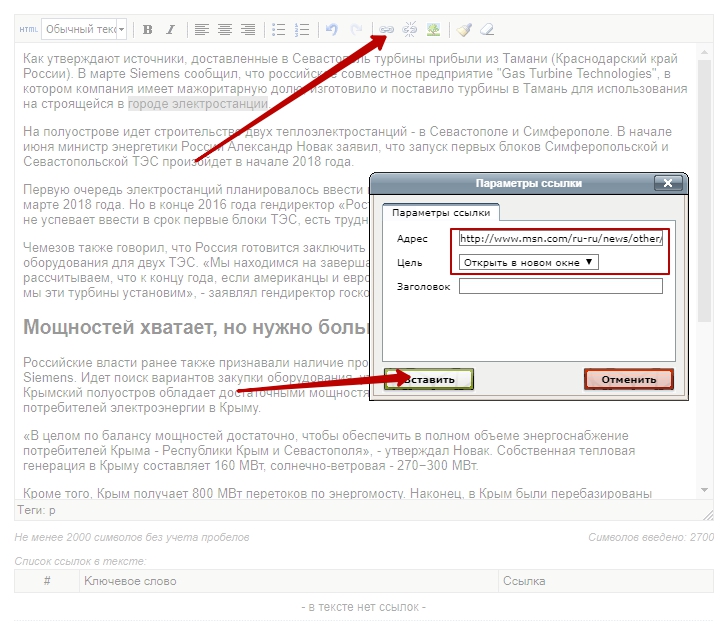Click the Список ссылок в тексте label
Screen dimensions: 725x626
tap(80, 561)
